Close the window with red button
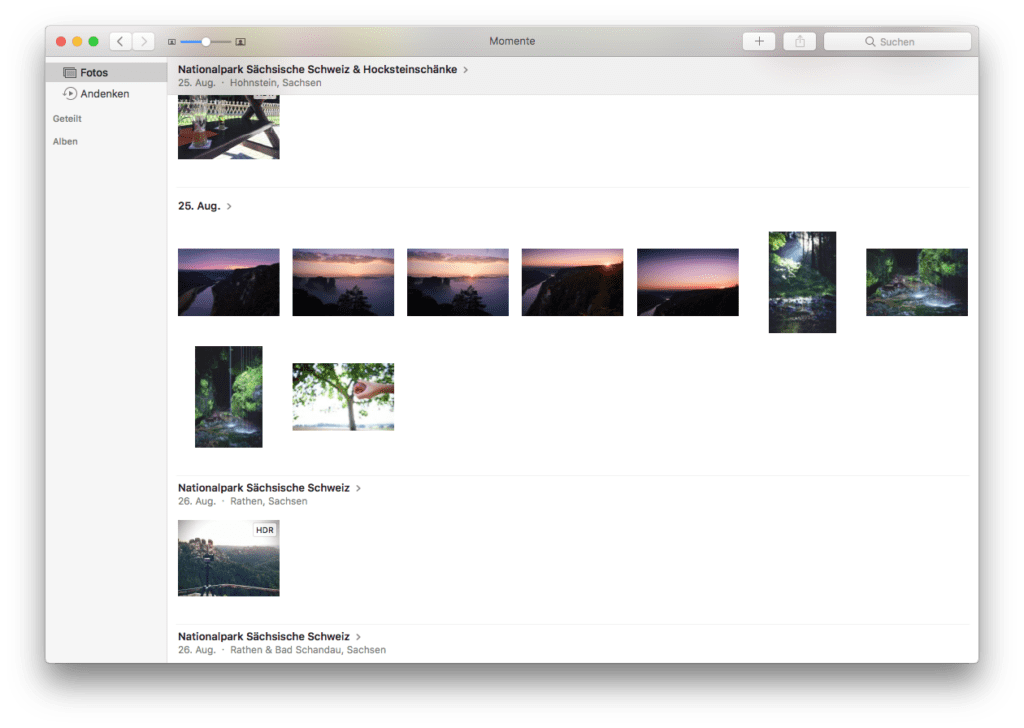 (61, 41)
